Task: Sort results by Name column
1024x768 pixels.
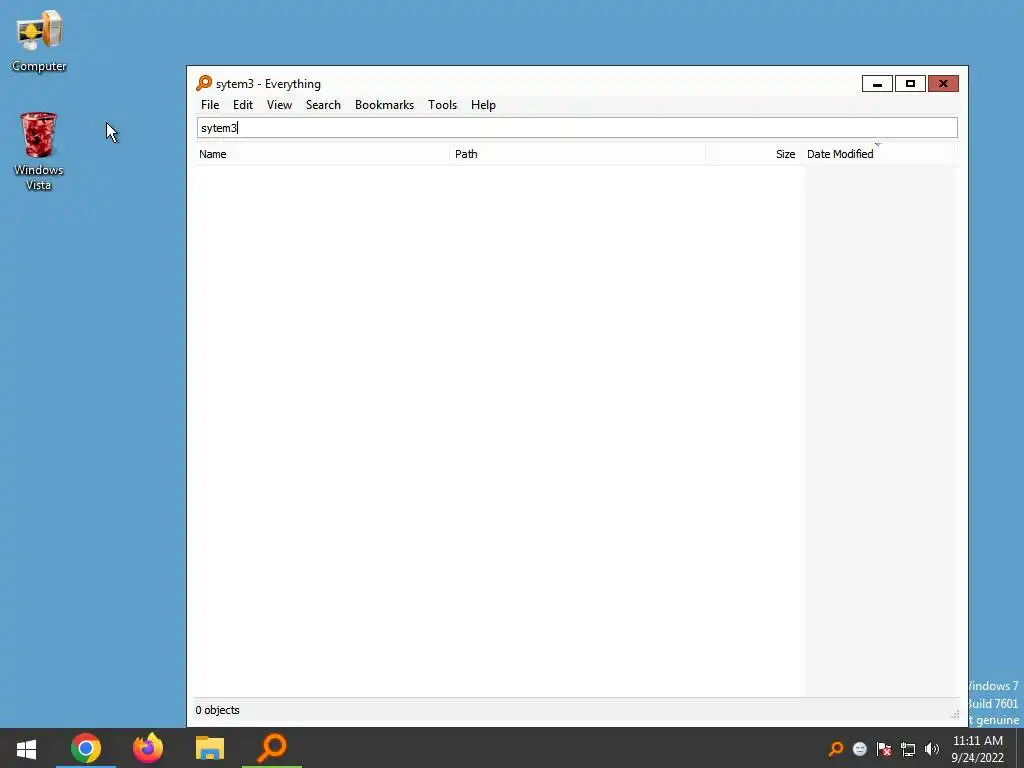Action: click(322, 154)
